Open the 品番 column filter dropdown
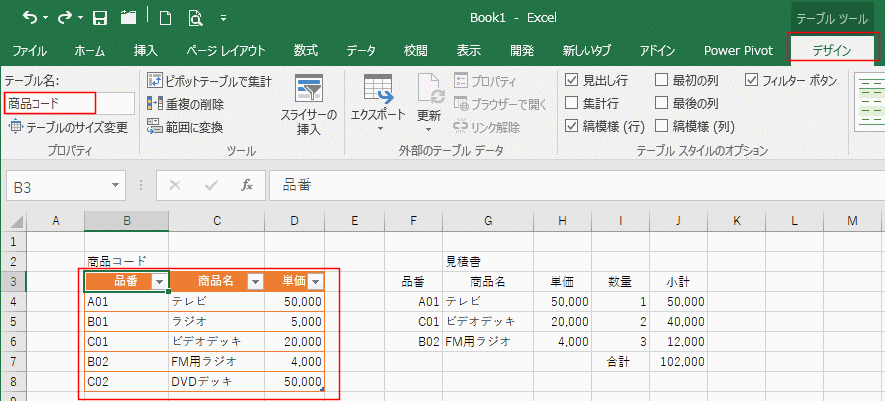This screenshot has height=401, width=885. coord(158,282)
